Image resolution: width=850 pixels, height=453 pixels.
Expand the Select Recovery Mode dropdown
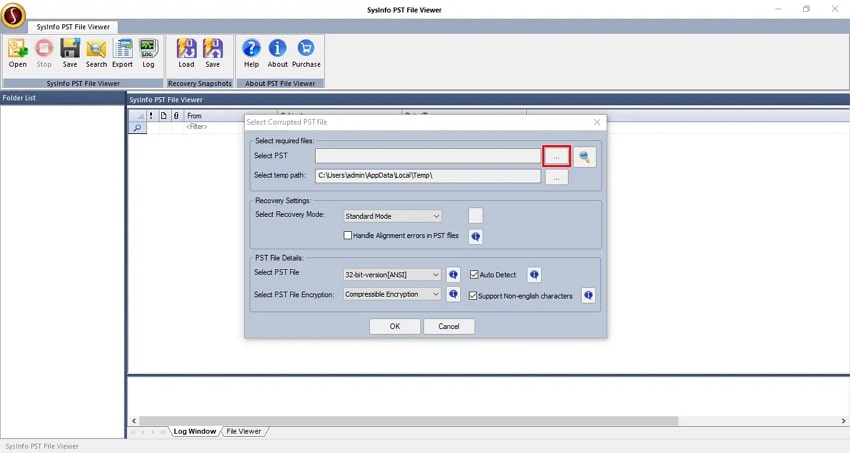(x=392, y=216)
